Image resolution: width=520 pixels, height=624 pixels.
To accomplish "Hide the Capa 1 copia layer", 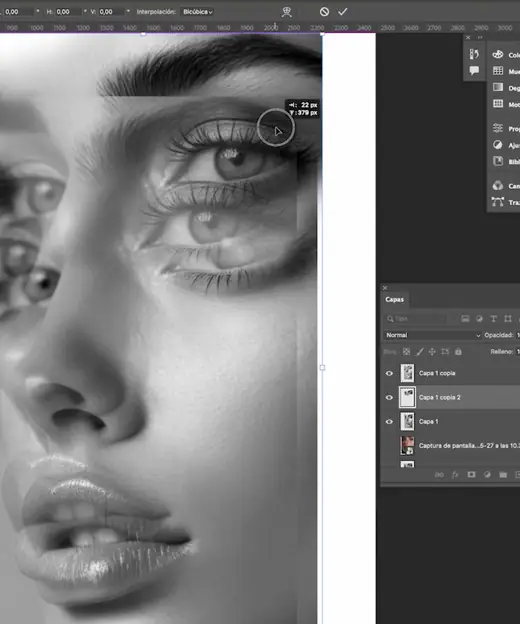I will coord(389,373).
